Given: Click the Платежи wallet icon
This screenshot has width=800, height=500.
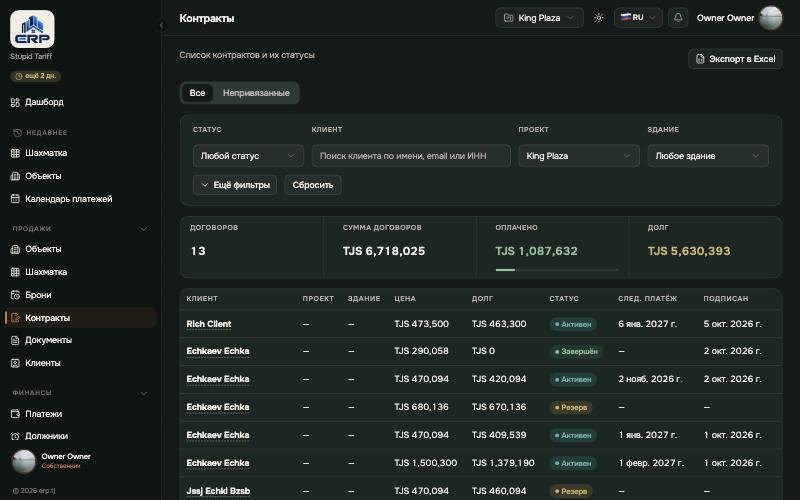Looking at the screenshot, I should pyautogui.click(x=15, y=414).
